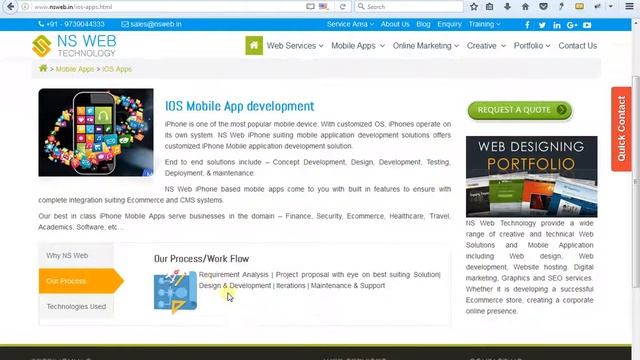Open NS Web LinkedIn page icon
Viewport: 640px width, 360px height.
557,25
